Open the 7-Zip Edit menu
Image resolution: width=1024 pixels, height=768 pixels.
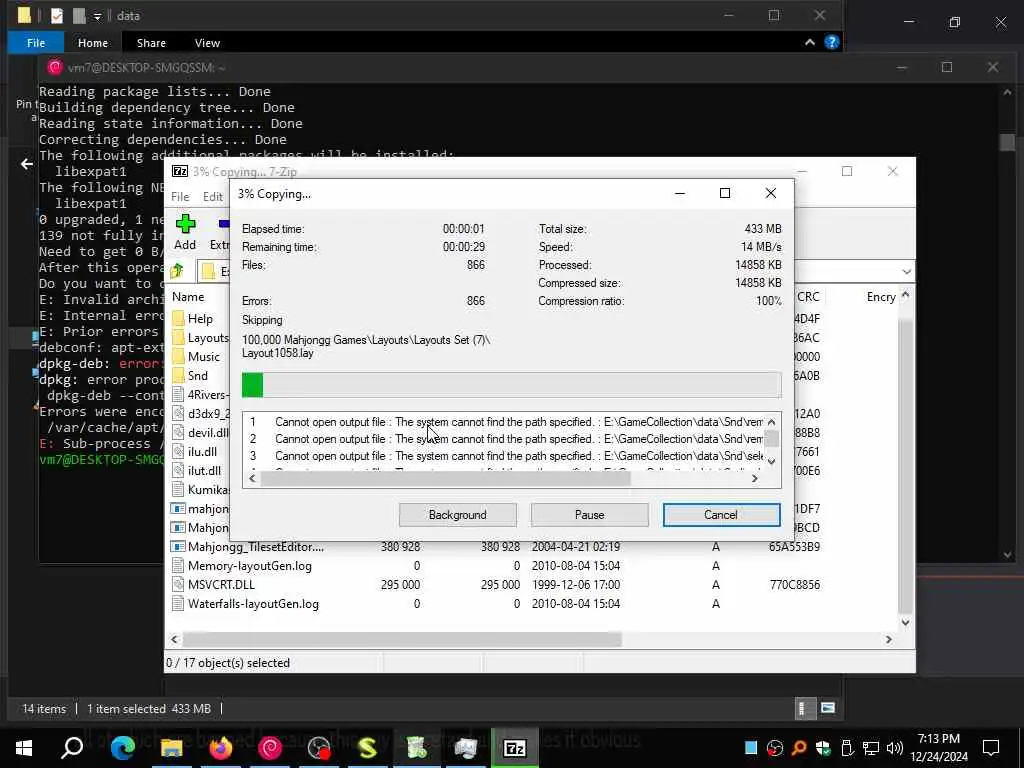[213, 197]
